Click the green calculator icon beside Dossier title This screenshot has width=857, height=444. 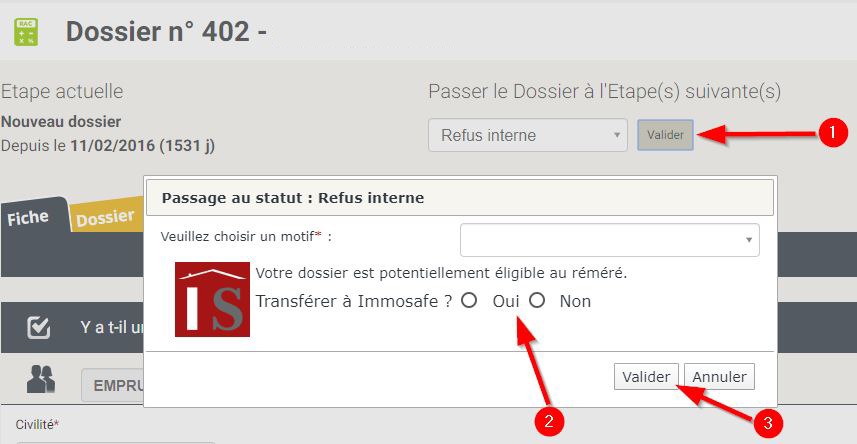[26, 32]
